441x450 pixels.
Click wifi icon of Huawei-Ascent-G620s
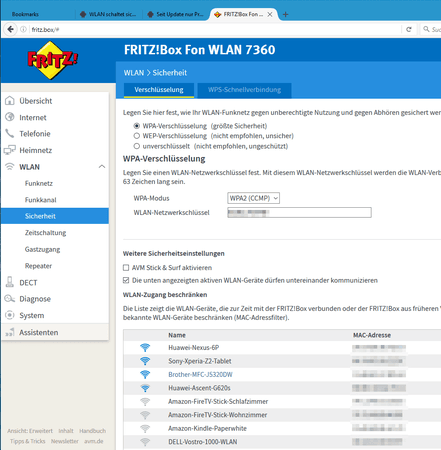point(145,388)
